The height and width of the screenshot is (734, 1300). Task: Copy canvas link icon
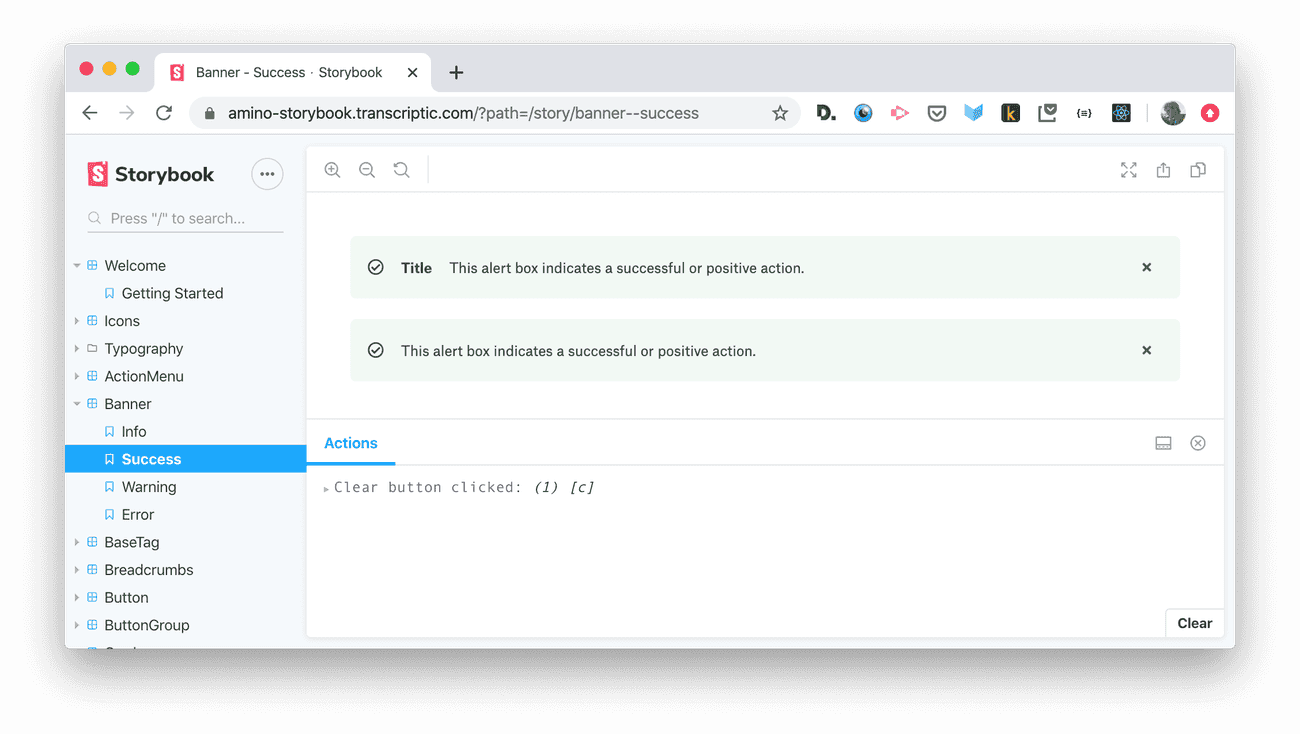click(1197, 170)
